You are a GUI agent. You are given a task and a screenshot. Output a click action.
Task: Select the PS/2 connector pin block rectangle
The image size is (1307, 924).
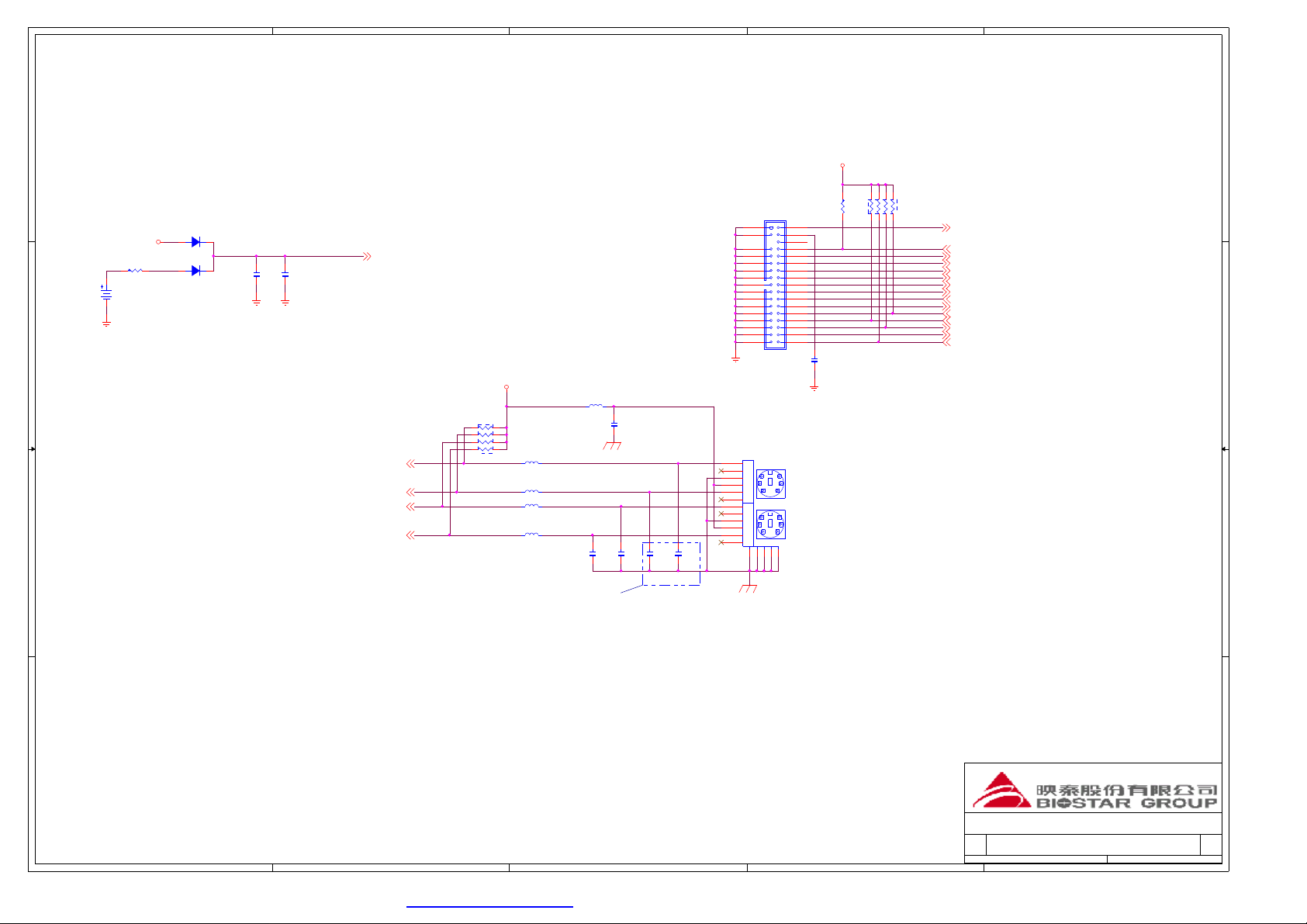pyautogui.click(x=748, y=504)
